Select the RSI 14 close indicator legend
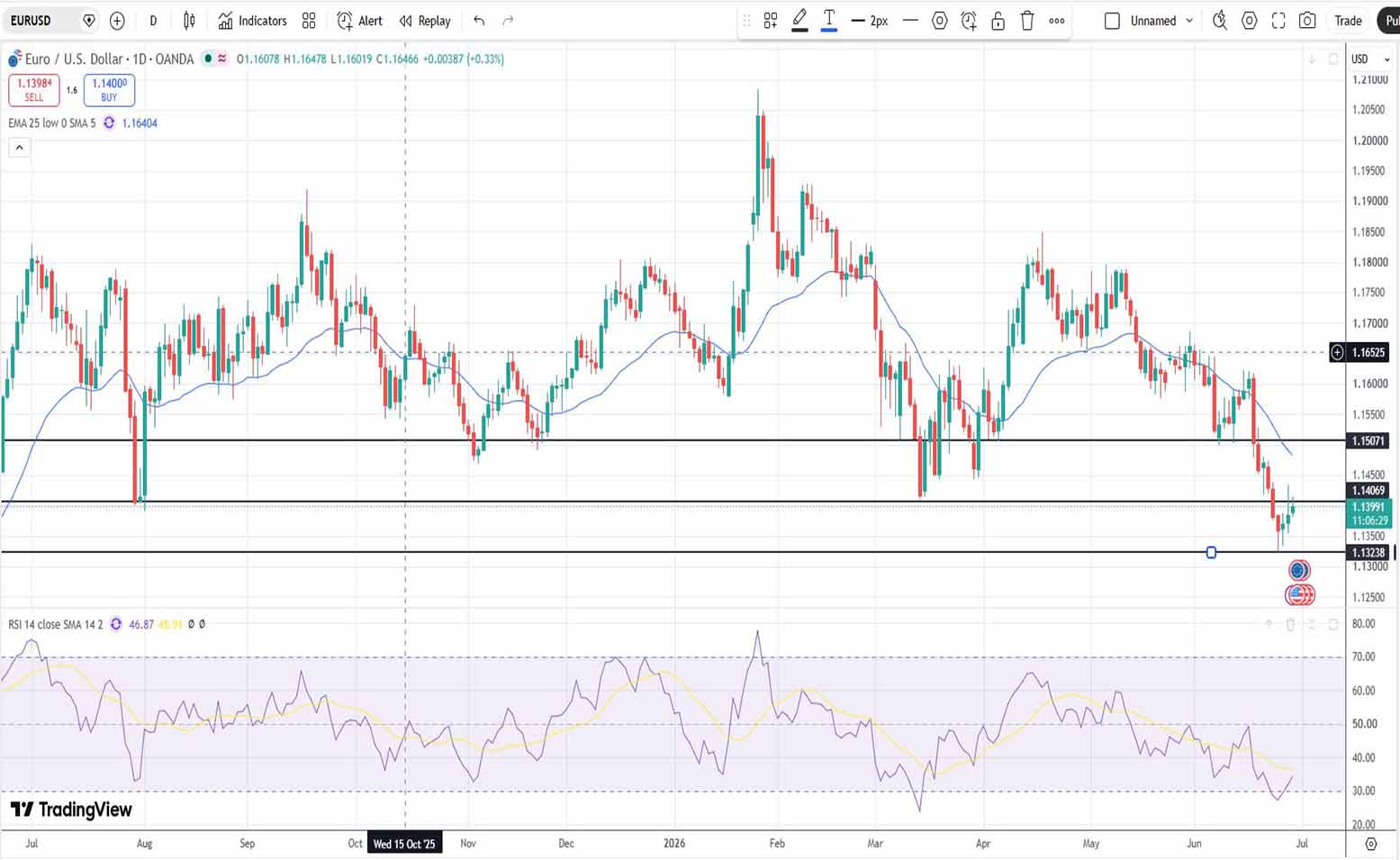The image size is (1400, 860). pos(56,623)
